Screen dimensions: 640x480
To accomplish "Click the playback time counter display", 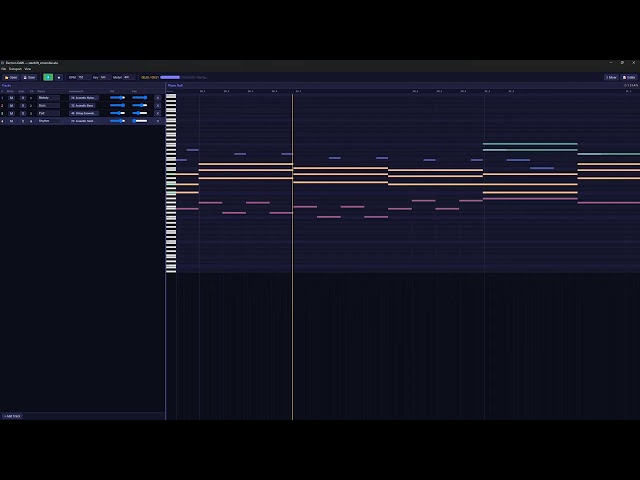I will coord(150,77).
